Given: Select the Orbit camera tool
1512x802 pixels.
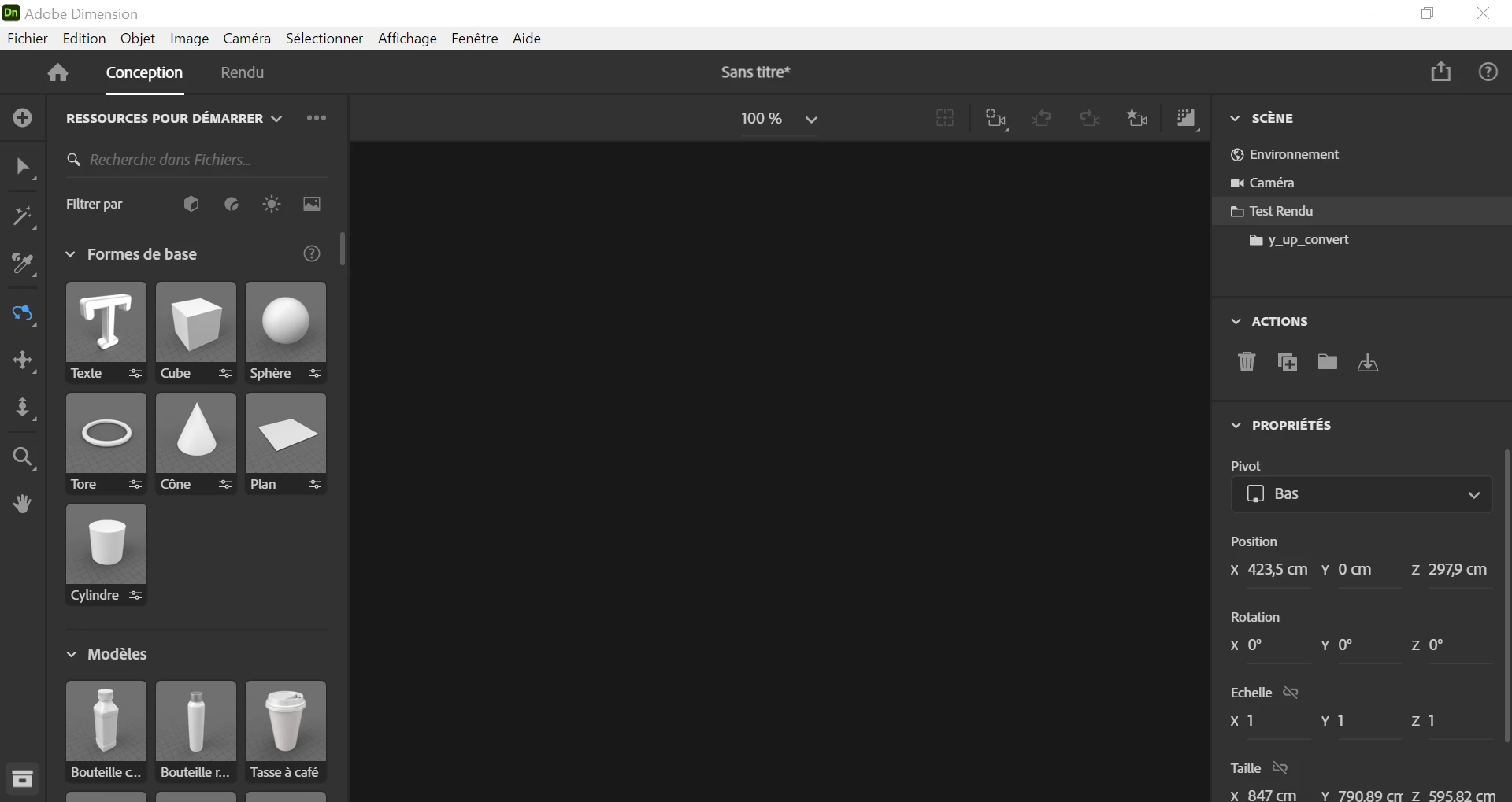Looking at the screenshot, I should pyautogui.click(x=23, y=313).
